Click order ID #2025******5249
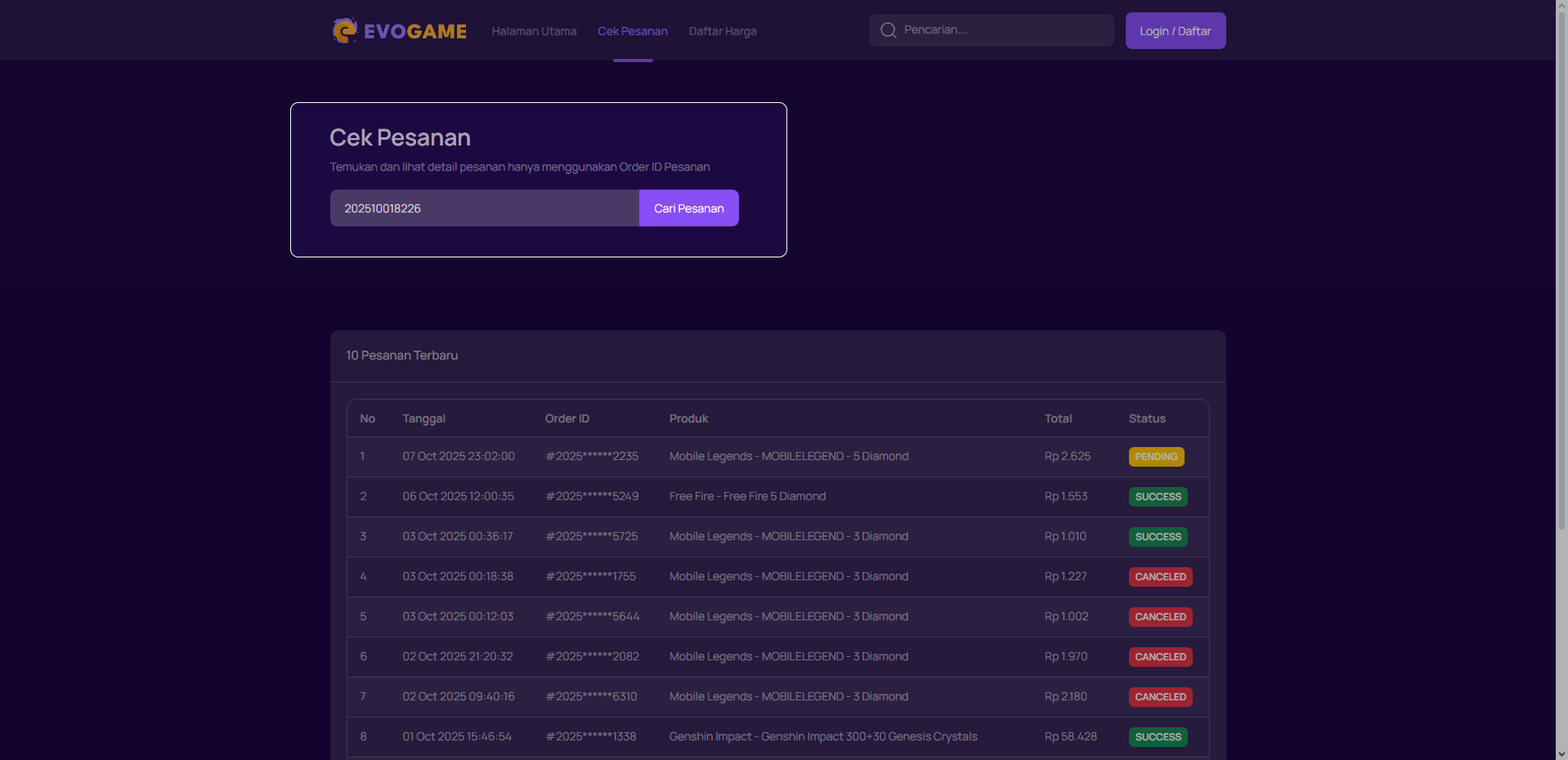 click(x=592, y=496)
